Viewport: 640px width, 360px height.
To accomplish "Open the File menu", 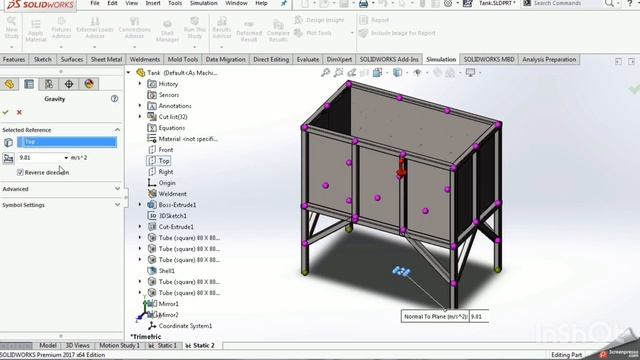I will pyautogui.click(x=95, y=3).
